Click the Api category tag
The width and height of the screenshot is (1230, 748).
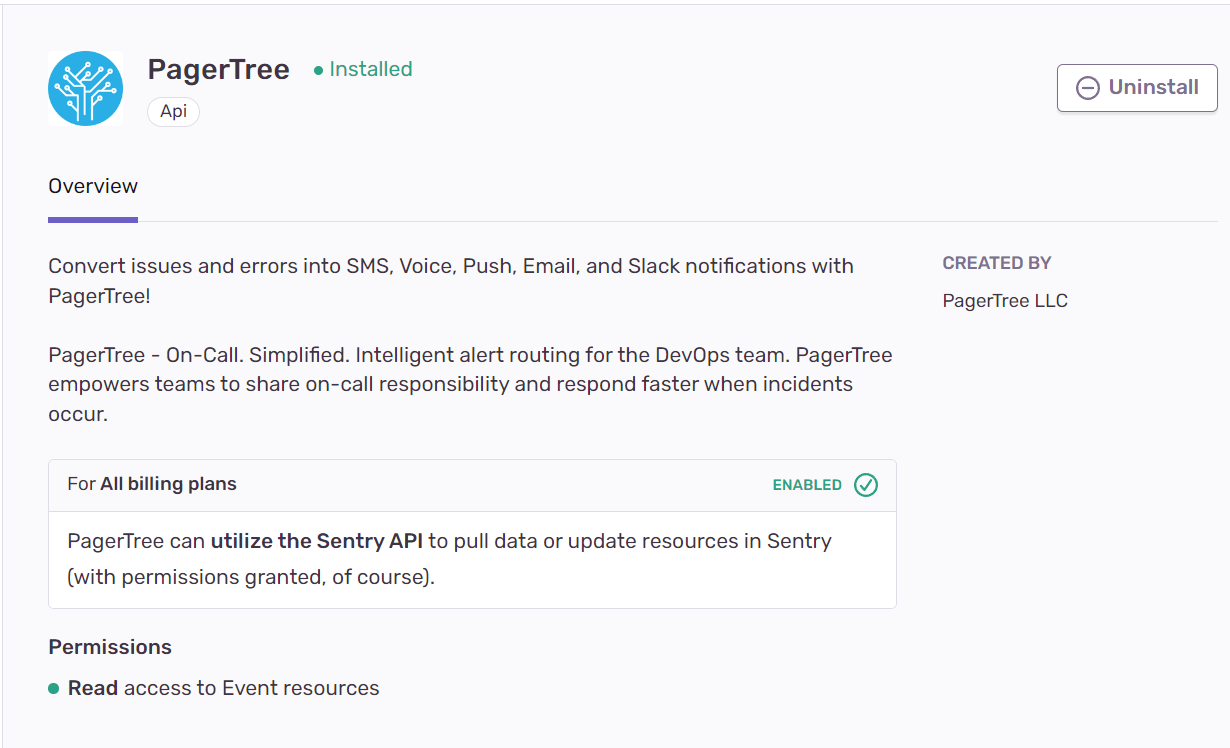click(173, 111)
